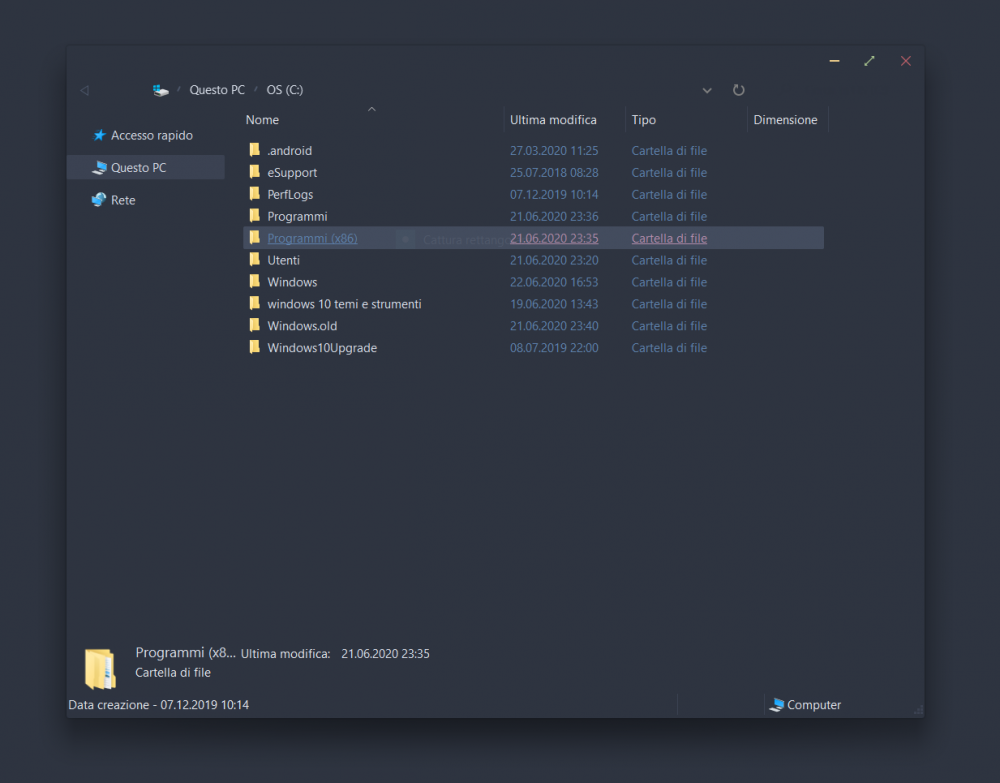This screenshot has height=783, width=1000.
Task: Select windows 10 temi e strumenti folder
Action: (344, 304)
